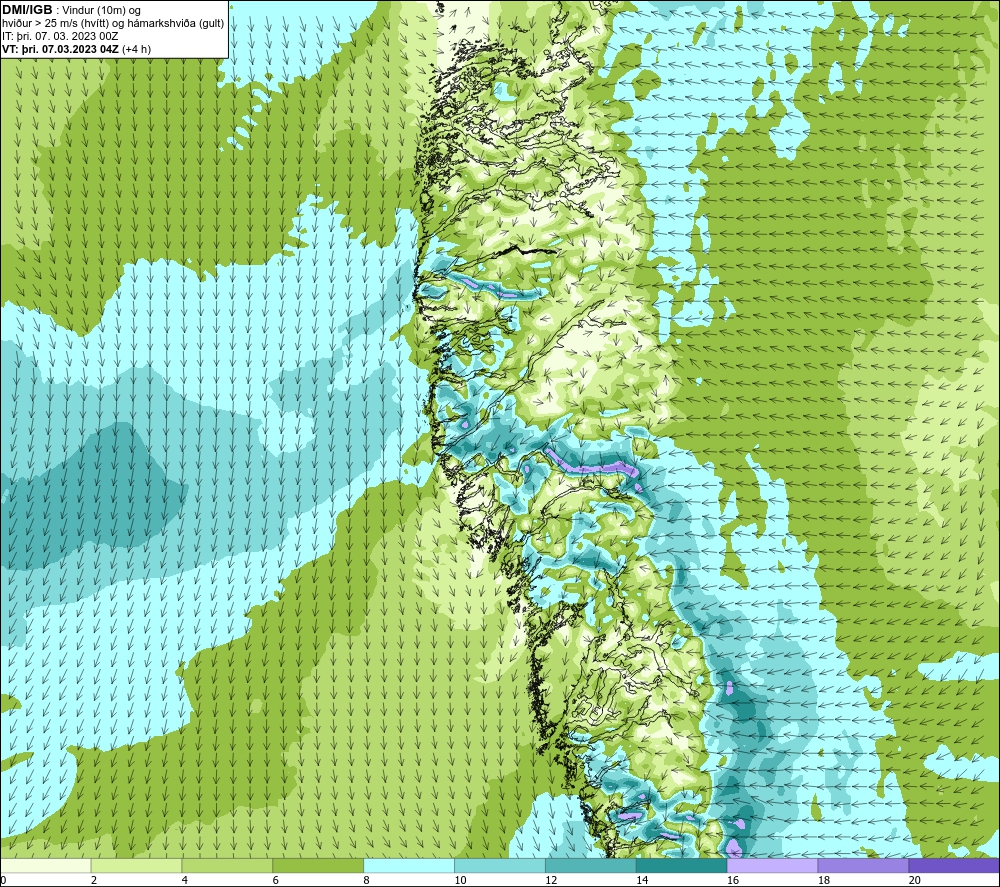
Task: Click the scale label '20'
Action: pos(915,880)
